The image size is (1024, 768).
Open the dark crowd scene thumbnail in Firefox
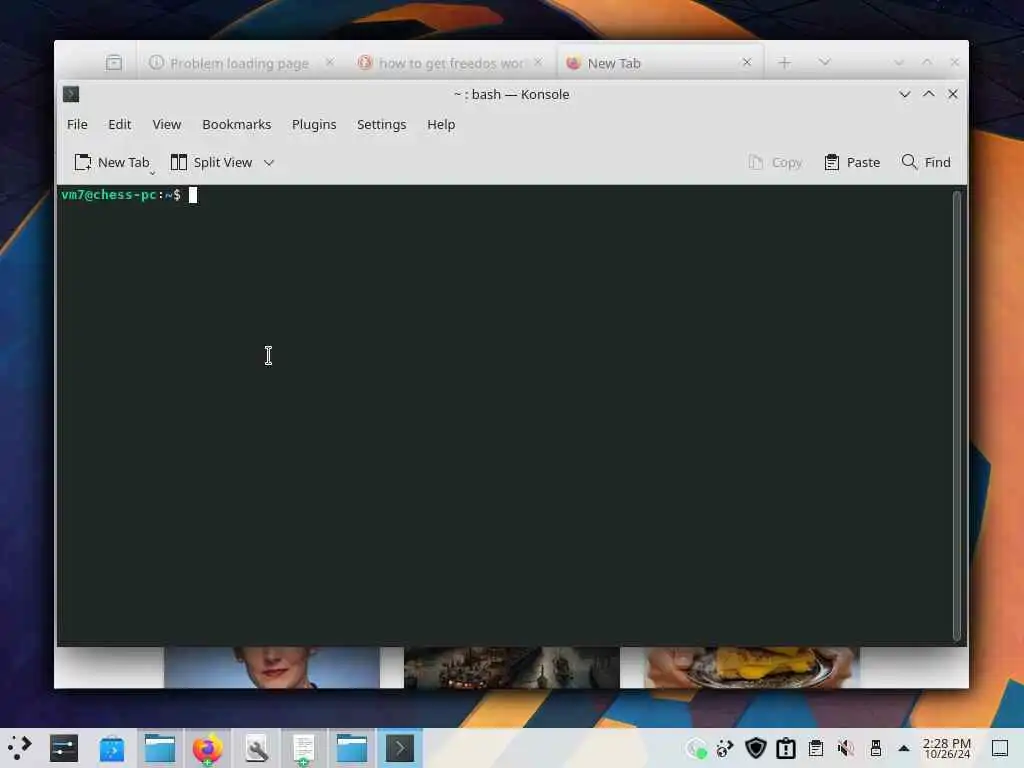pyautogui.click(x=512, y=667)
